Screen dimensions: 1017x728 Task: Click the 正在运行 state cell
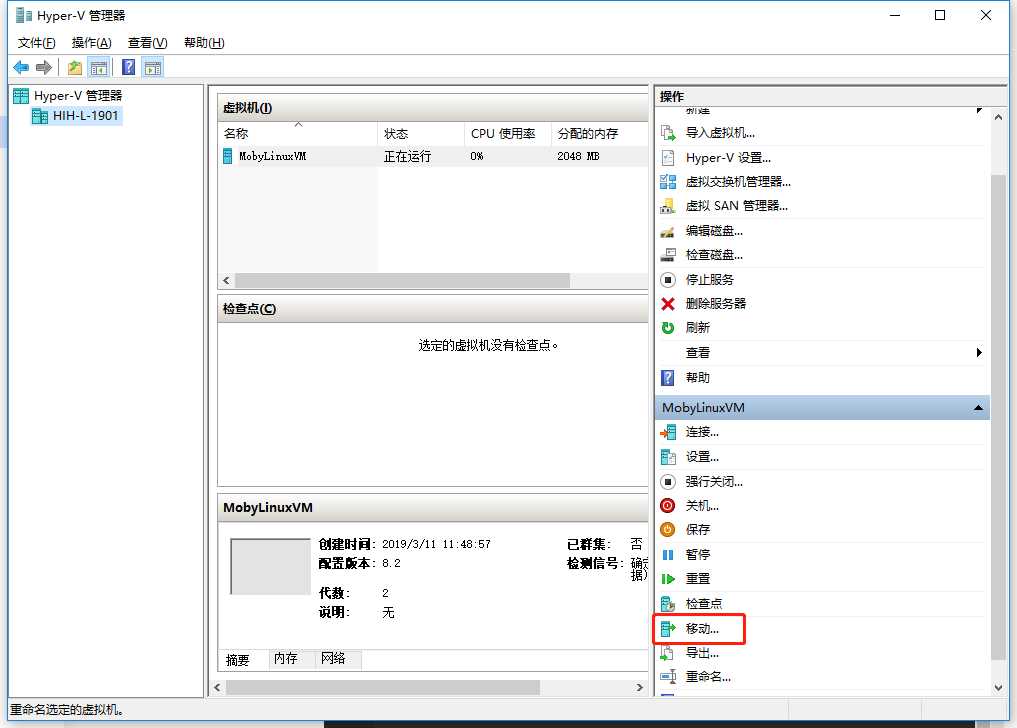coord(407,156)
